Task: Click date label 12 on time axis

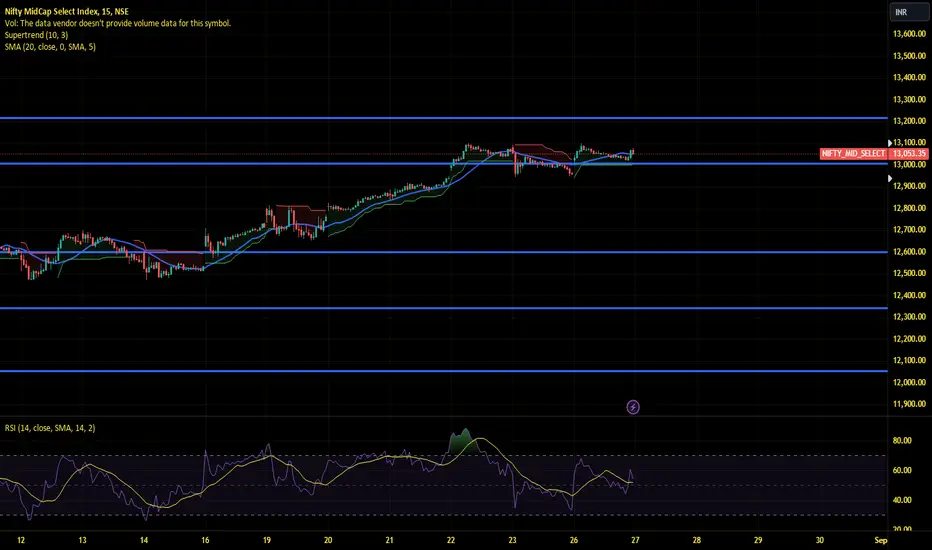Action: pyautogui.click(x=21, y=540)
